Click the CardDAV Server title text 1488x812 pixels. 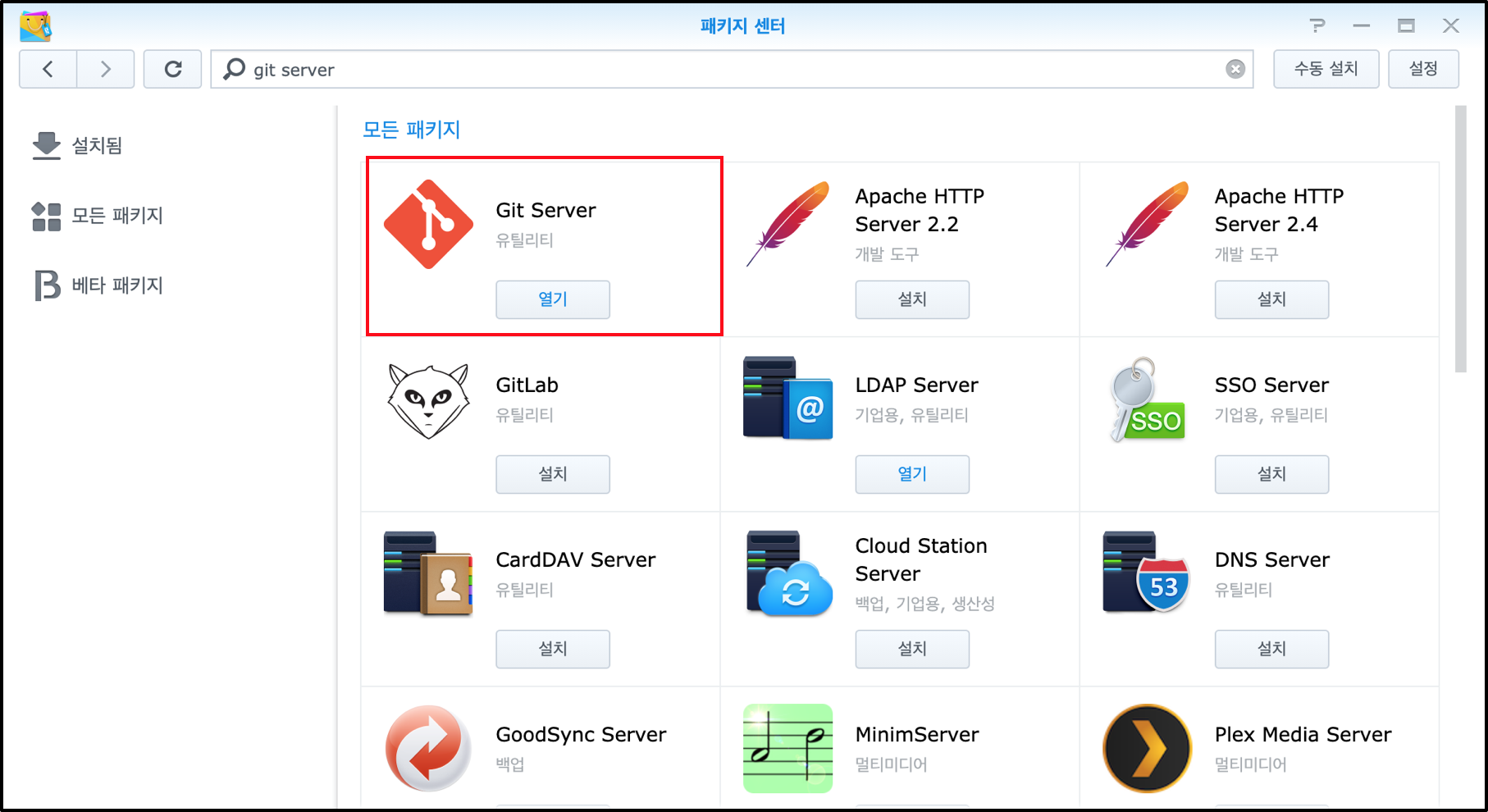[575, 559]
